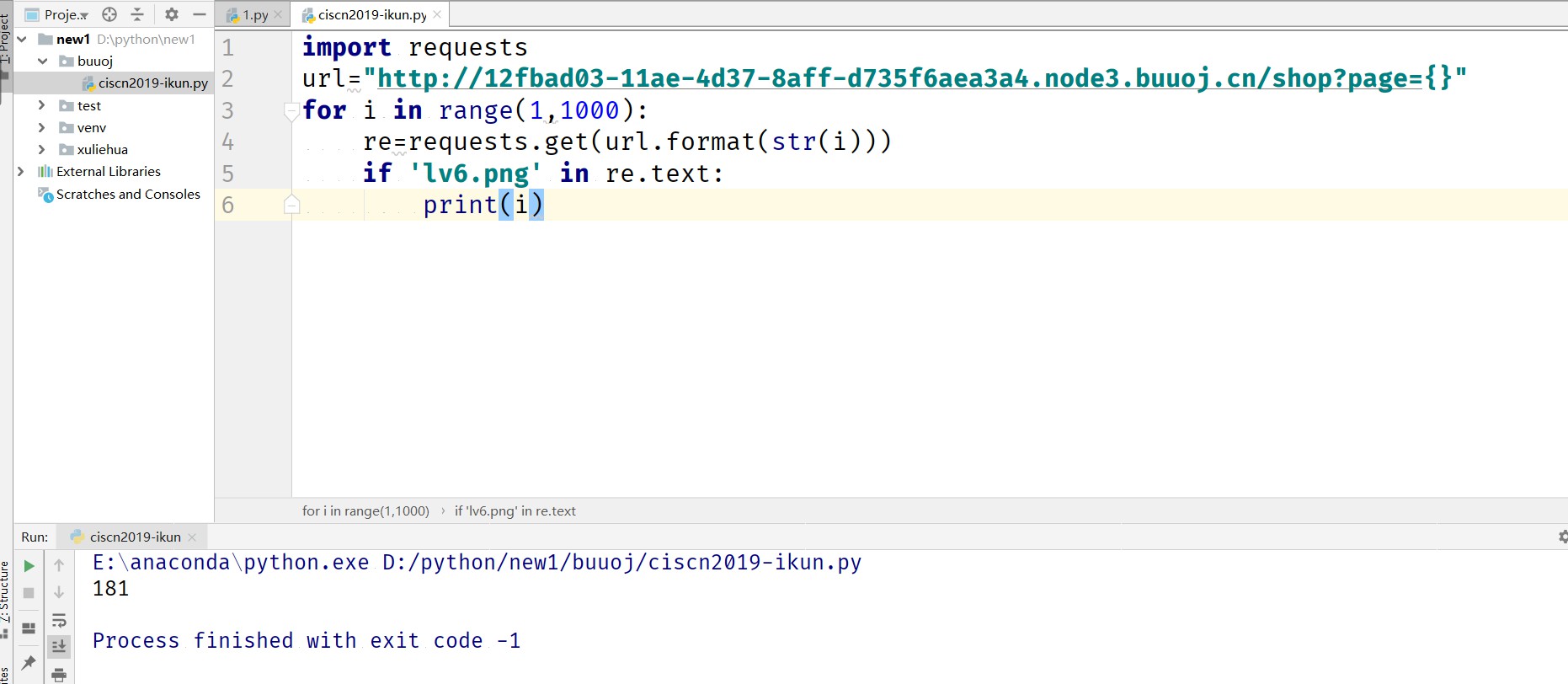Select External Libraries in tree

pyautogui.click(x=114, y=171)
